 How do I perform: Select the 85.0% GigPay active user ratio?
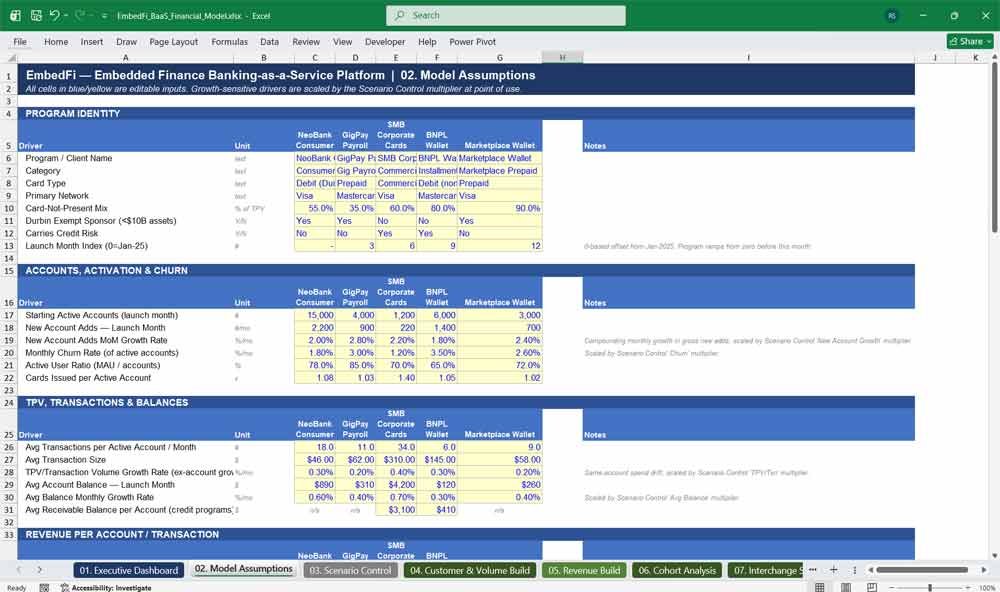[x=355, y=366]
